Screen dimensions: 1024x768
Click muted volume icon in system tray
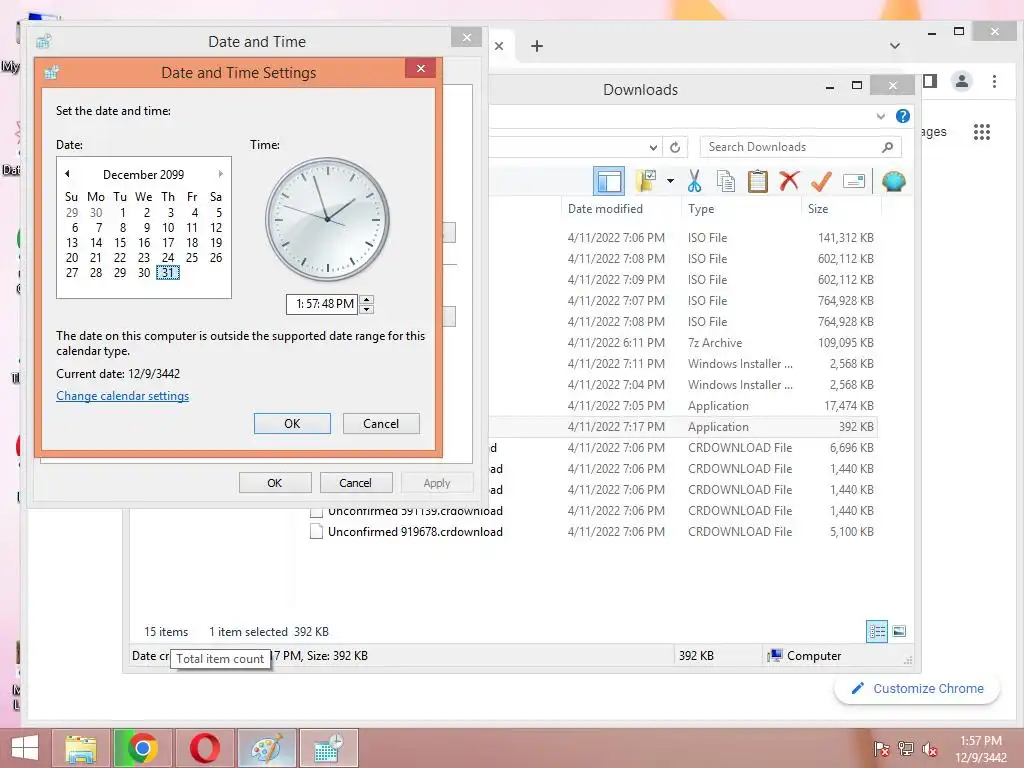tap(930, 749)
